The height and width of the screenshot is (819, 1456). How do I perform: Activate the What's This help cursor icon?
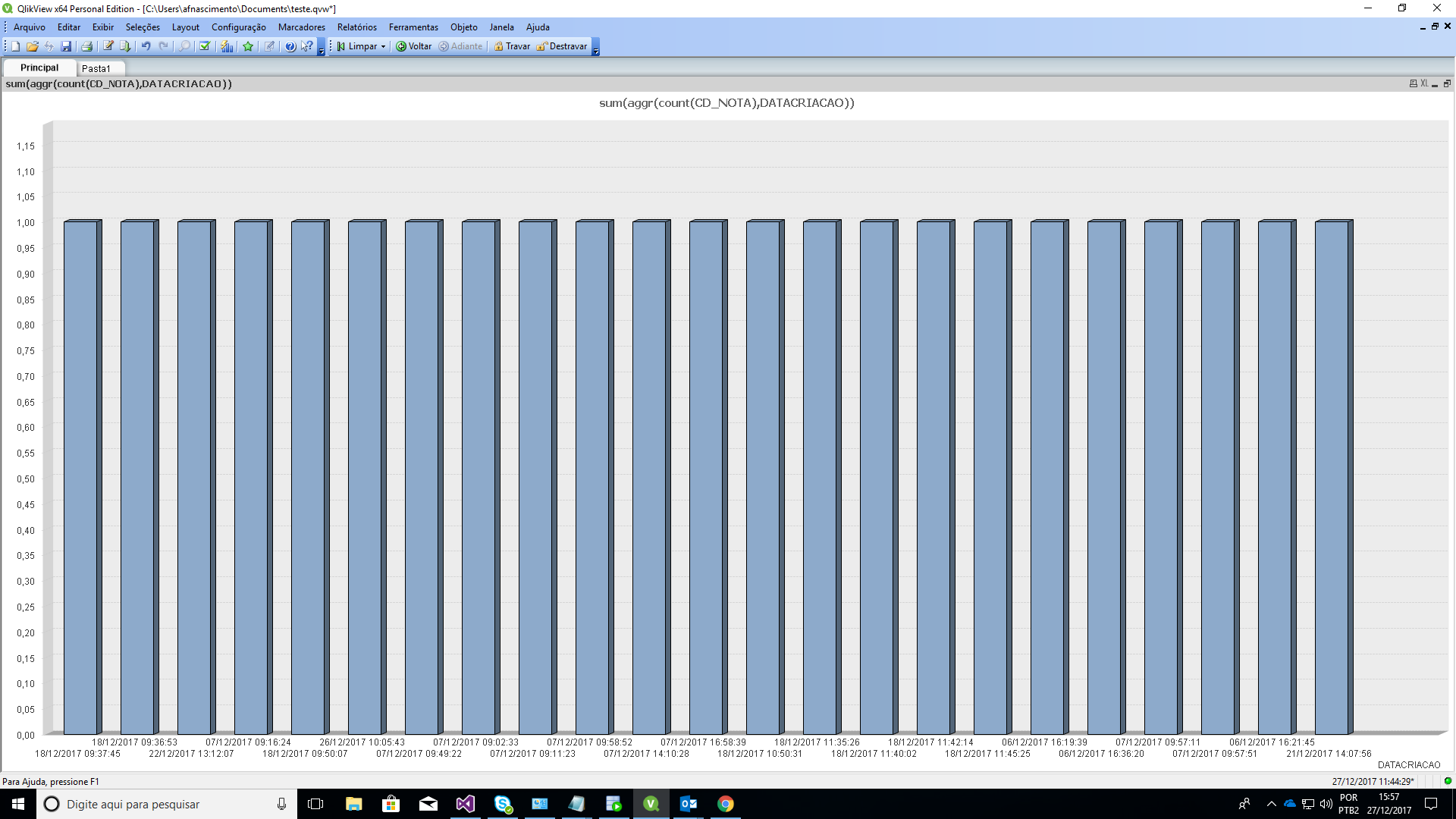click(x=307, y=46)
